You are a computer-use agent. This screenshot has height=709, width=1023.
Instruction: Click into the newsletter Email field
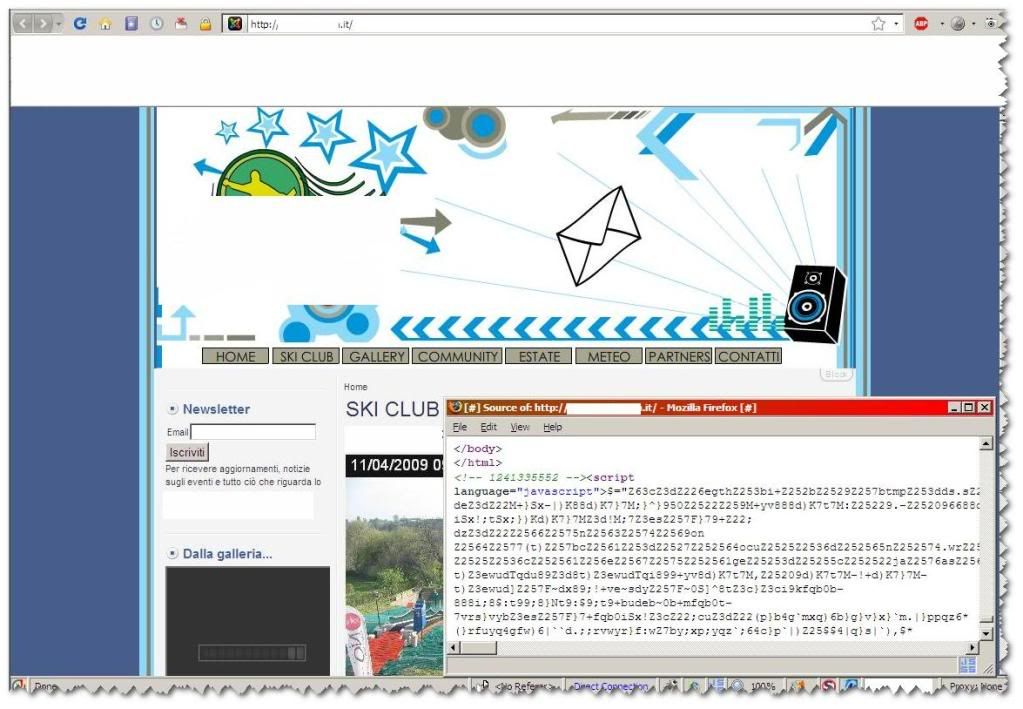[x=253, y=432]
